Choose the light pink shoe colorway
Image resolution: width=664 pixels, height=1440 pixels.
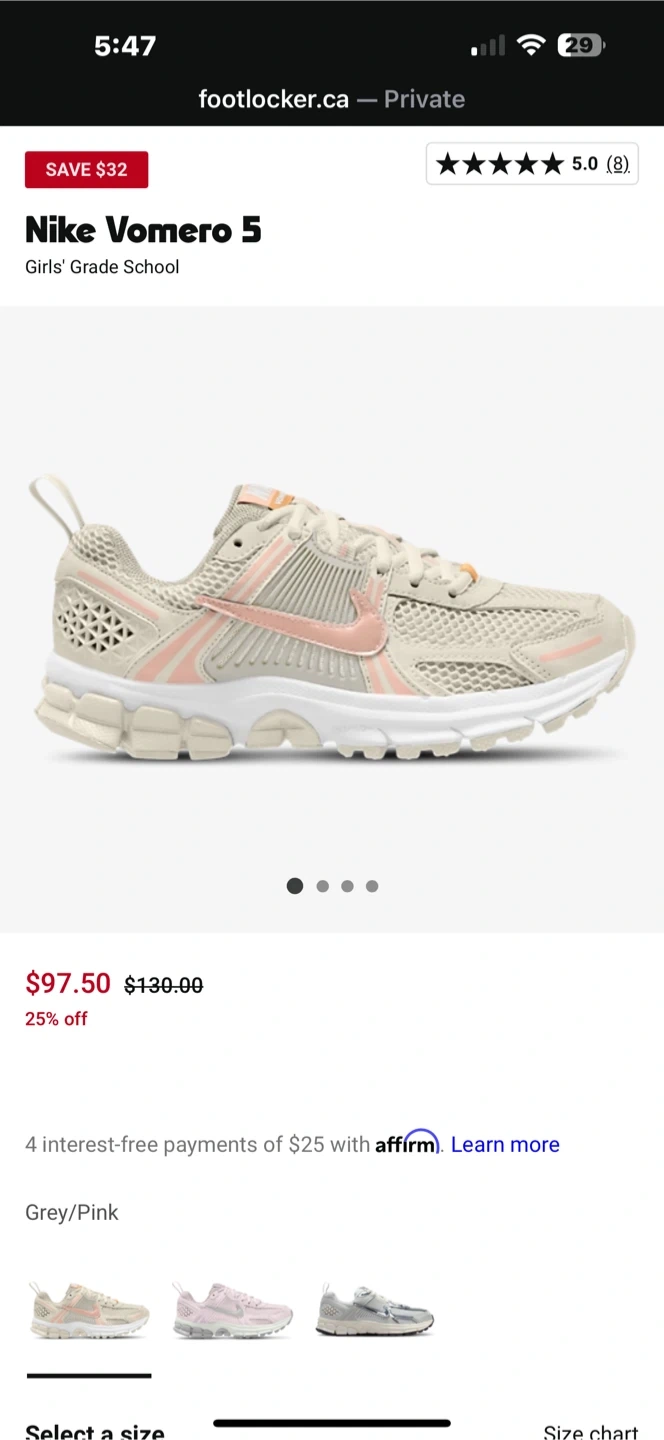(x=233, y=1311)
